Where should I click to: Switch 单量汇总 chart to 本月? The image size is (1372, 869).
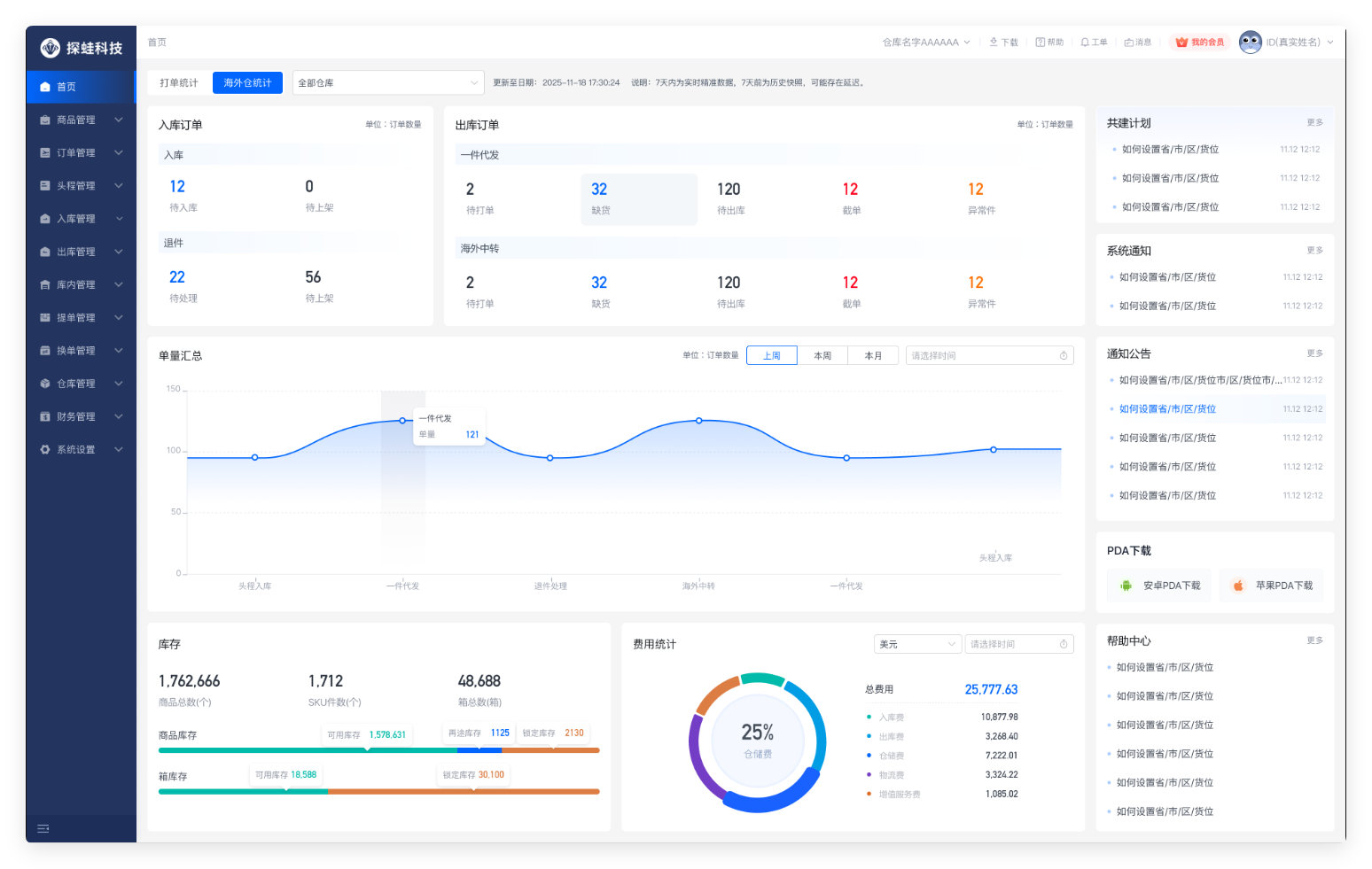873,356
